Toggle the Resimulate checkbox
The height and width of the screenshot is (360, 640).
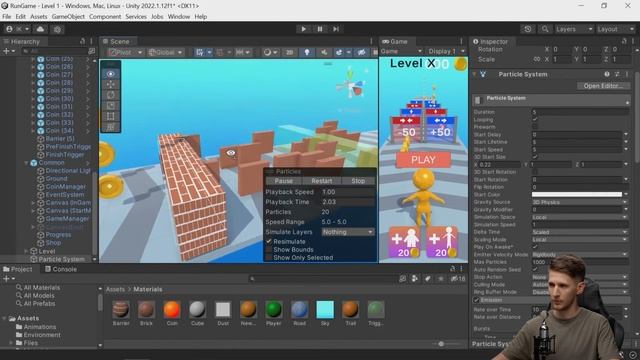tap(269, 241)
